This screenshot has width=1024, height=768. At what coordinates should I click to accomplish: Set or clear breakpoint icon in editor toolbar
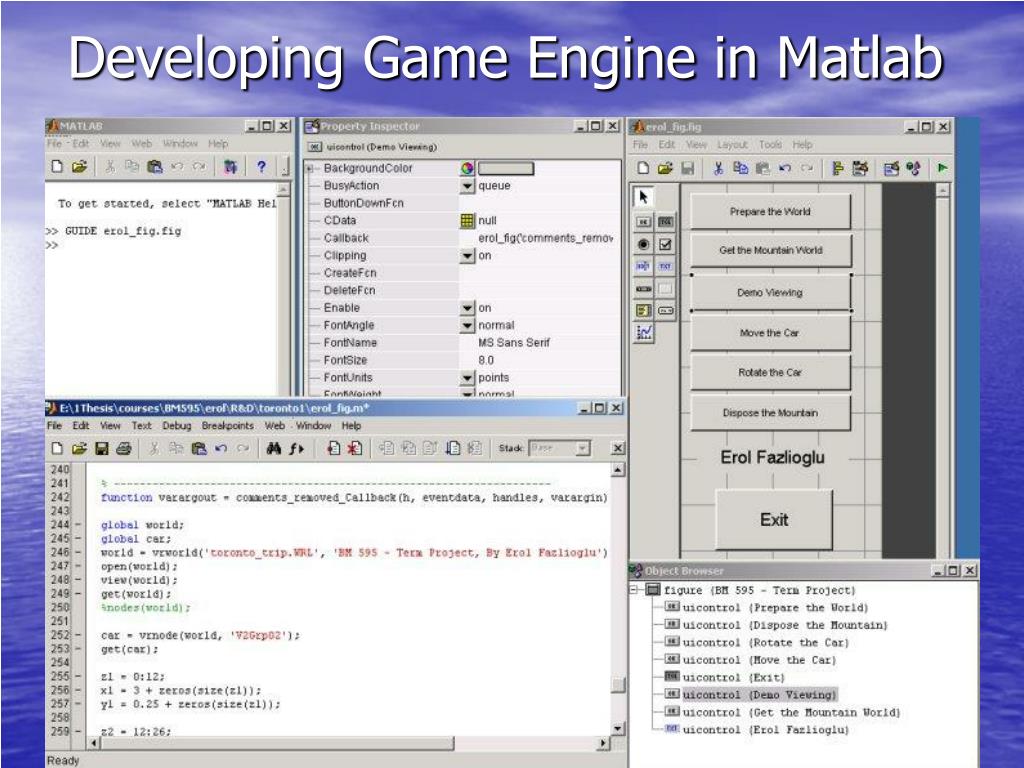(334, 448)
